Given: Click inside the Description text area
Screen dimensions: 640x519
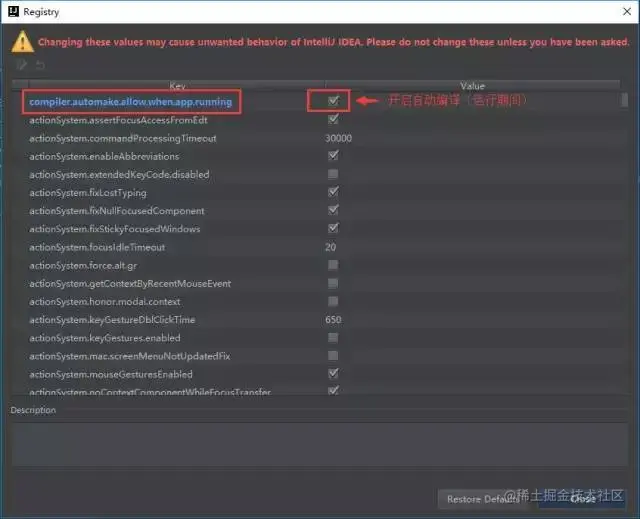Looking at the screenshot, I should tap(320, 444).
